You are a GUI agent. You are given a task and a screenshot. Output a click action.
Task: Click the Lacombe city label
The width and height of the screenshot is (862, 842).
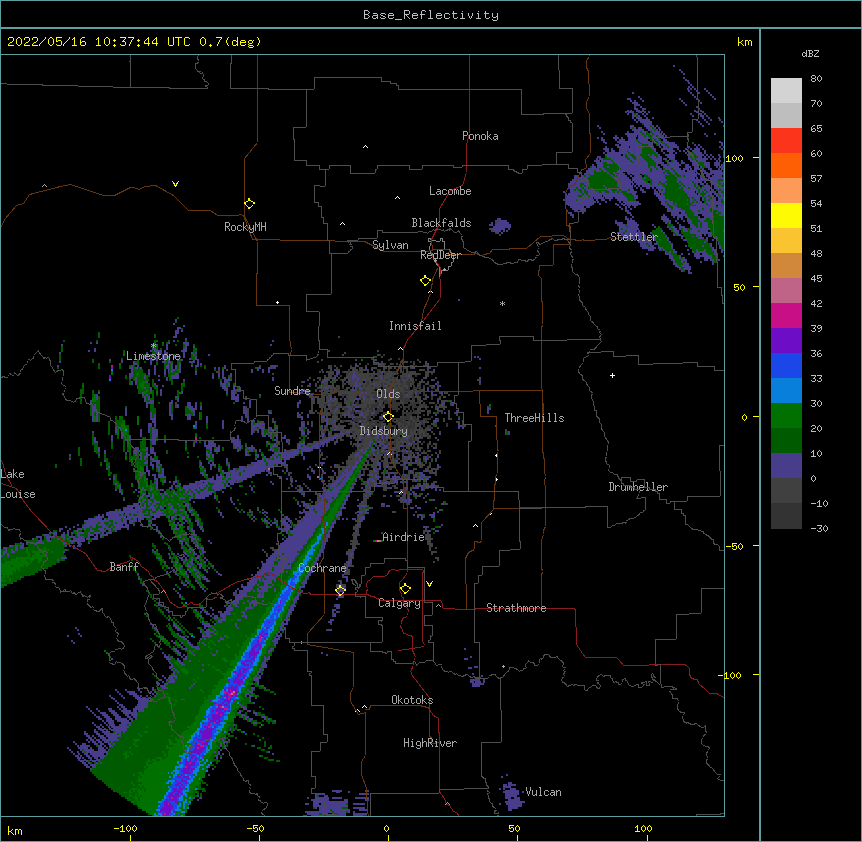(x=450, y=191)
